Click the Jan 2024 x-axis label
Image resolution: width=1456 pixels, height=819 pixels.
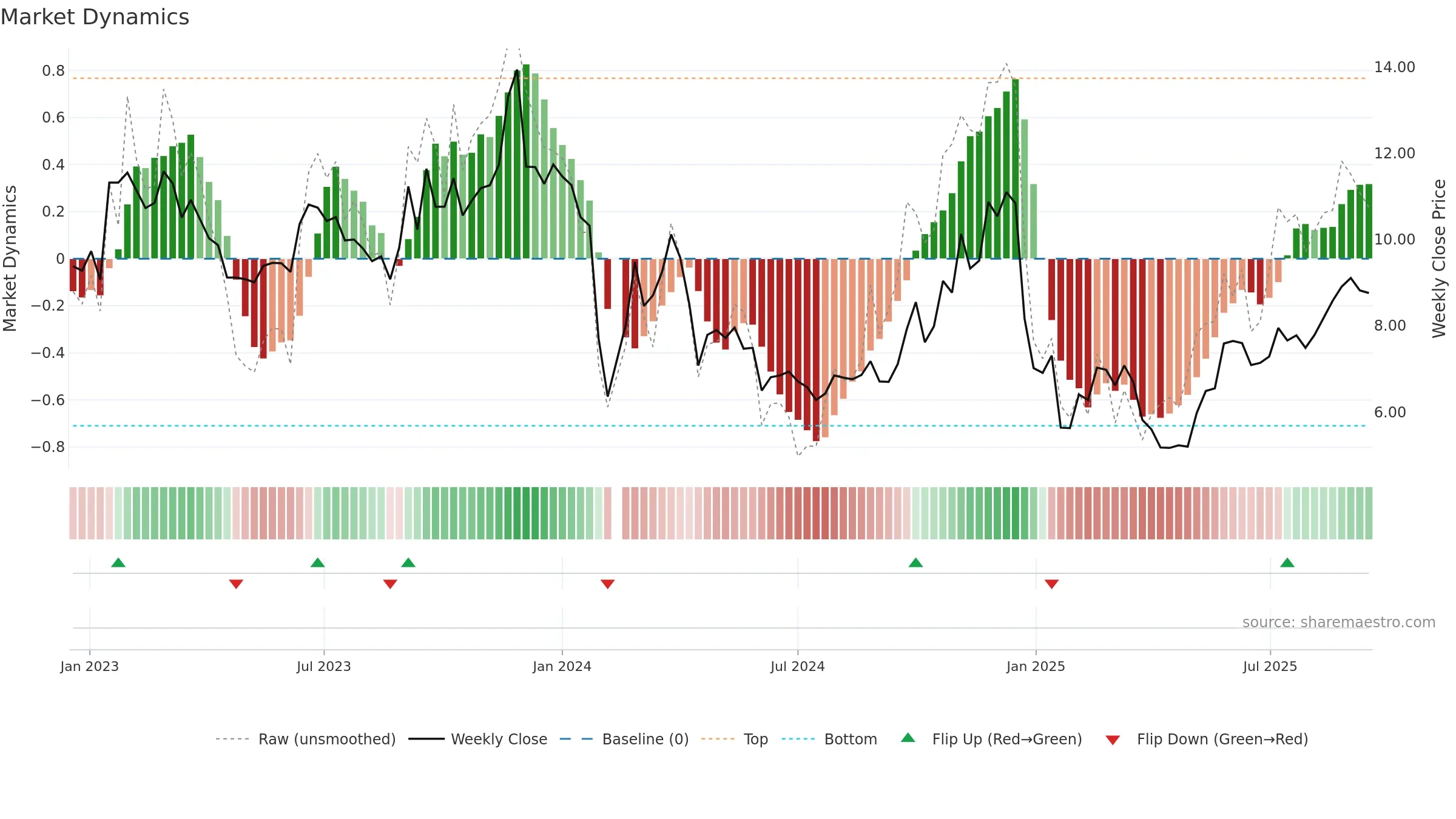point(562,666)
